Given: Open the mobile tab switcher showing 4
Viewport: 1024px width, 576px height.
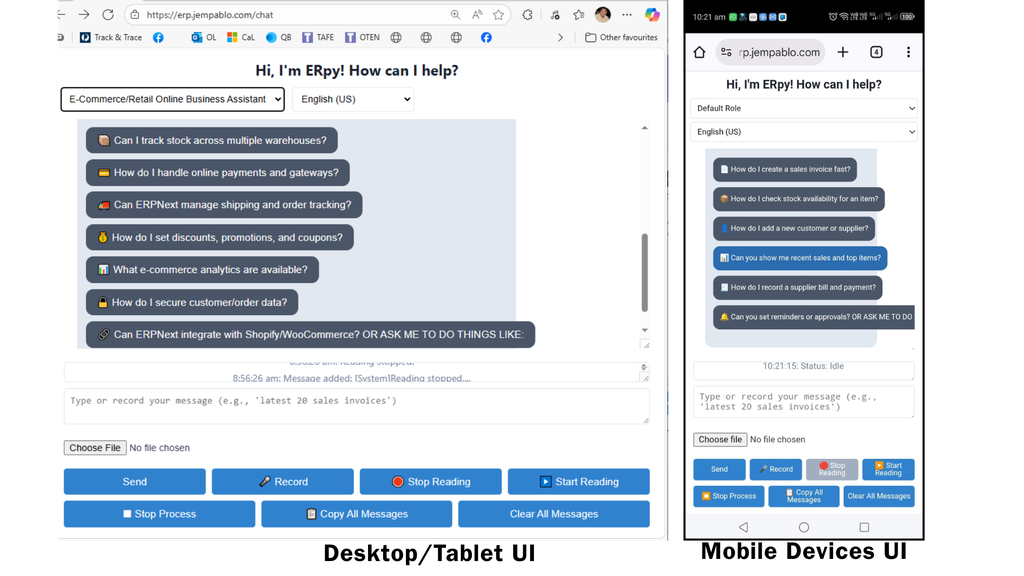Looking at the screenshot, I should (x=876, y=52).
